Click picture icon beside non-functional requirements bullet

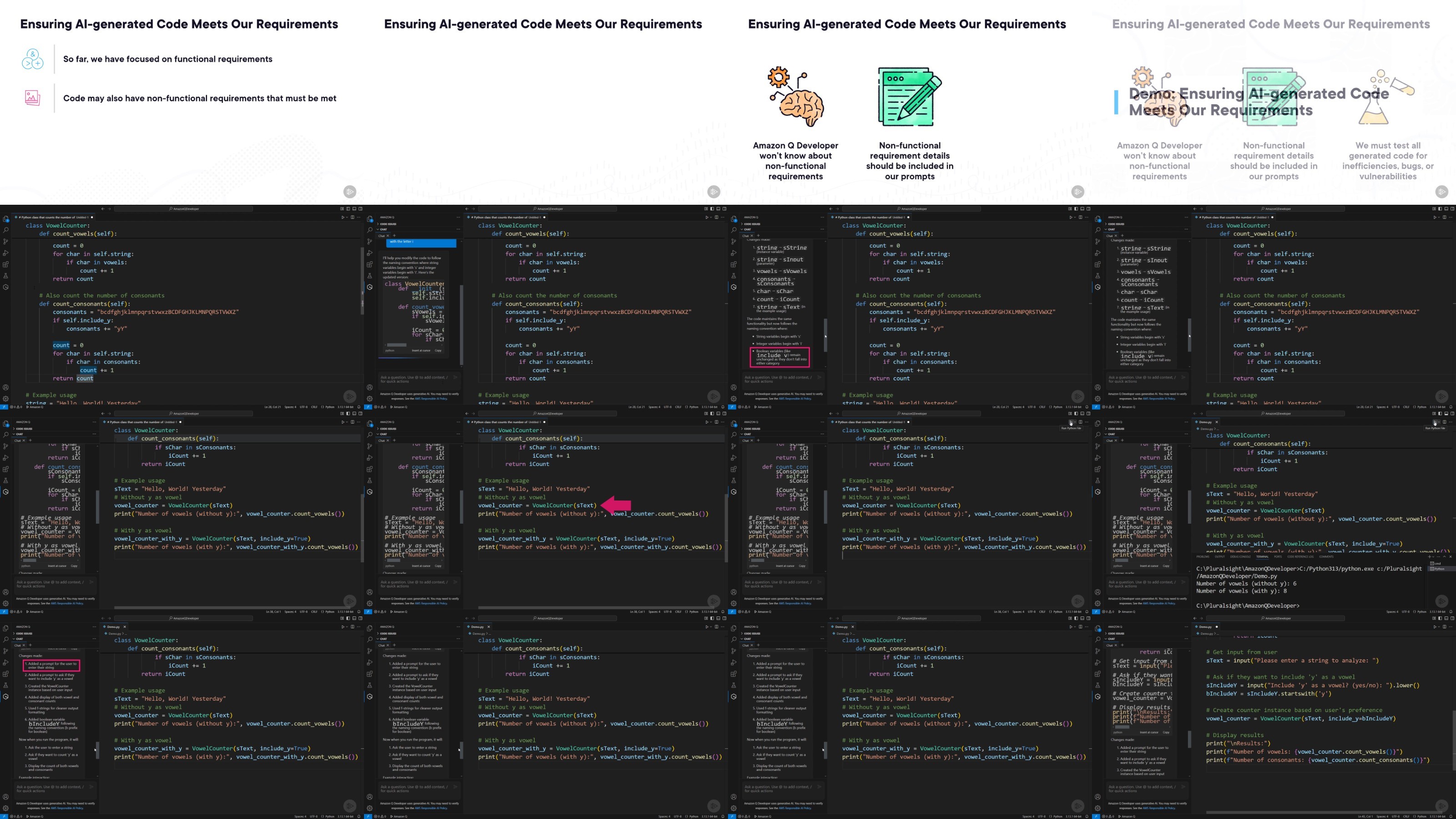tap(32, 98)
